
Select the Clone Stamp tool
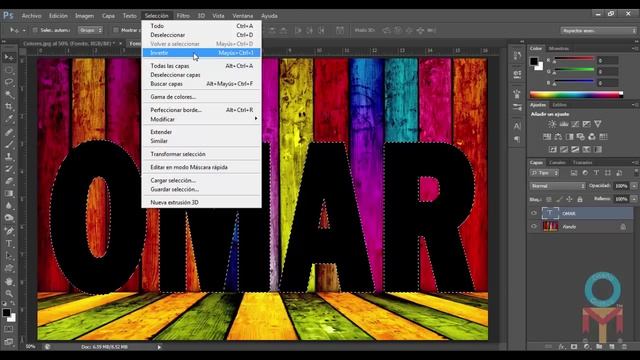[9, 156]
